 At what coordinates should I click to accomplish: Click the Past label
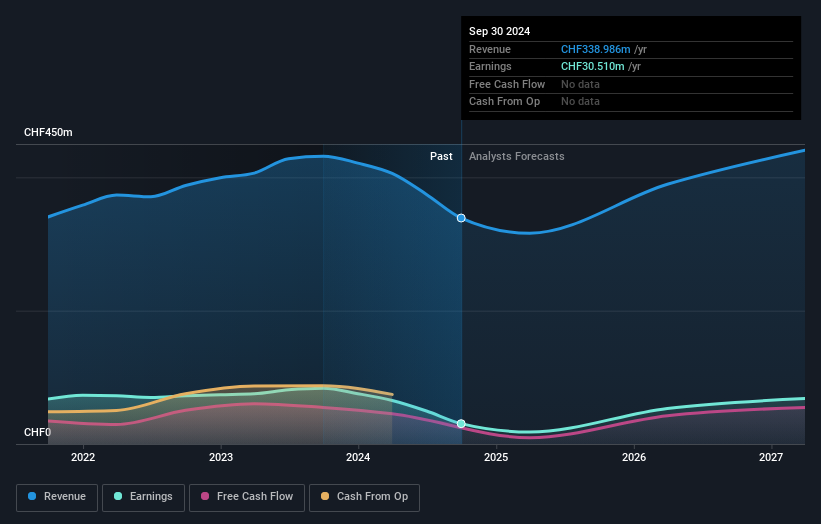pos(441,156)
